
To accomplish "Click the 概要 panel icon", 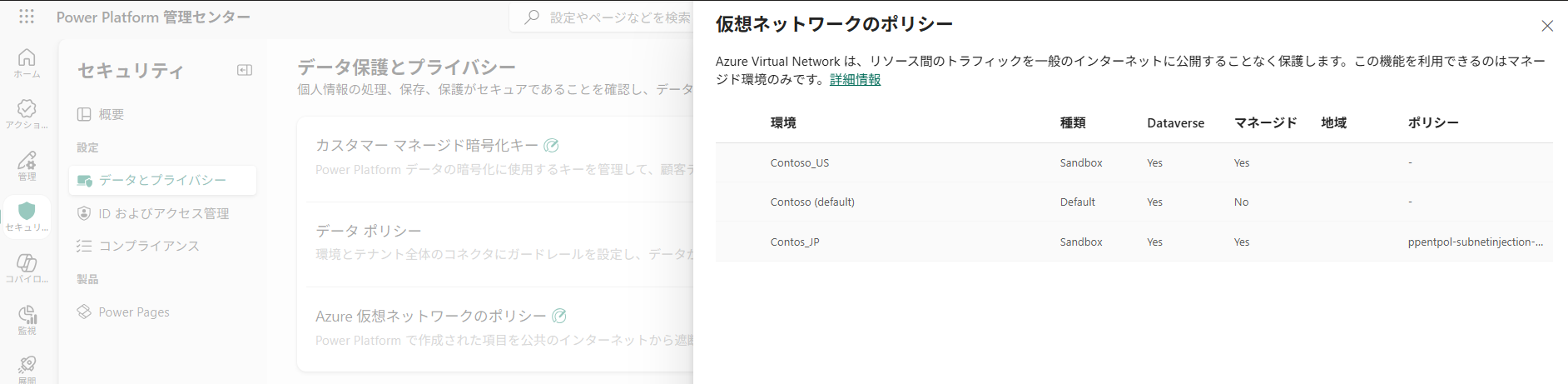I will click(84, 114).
